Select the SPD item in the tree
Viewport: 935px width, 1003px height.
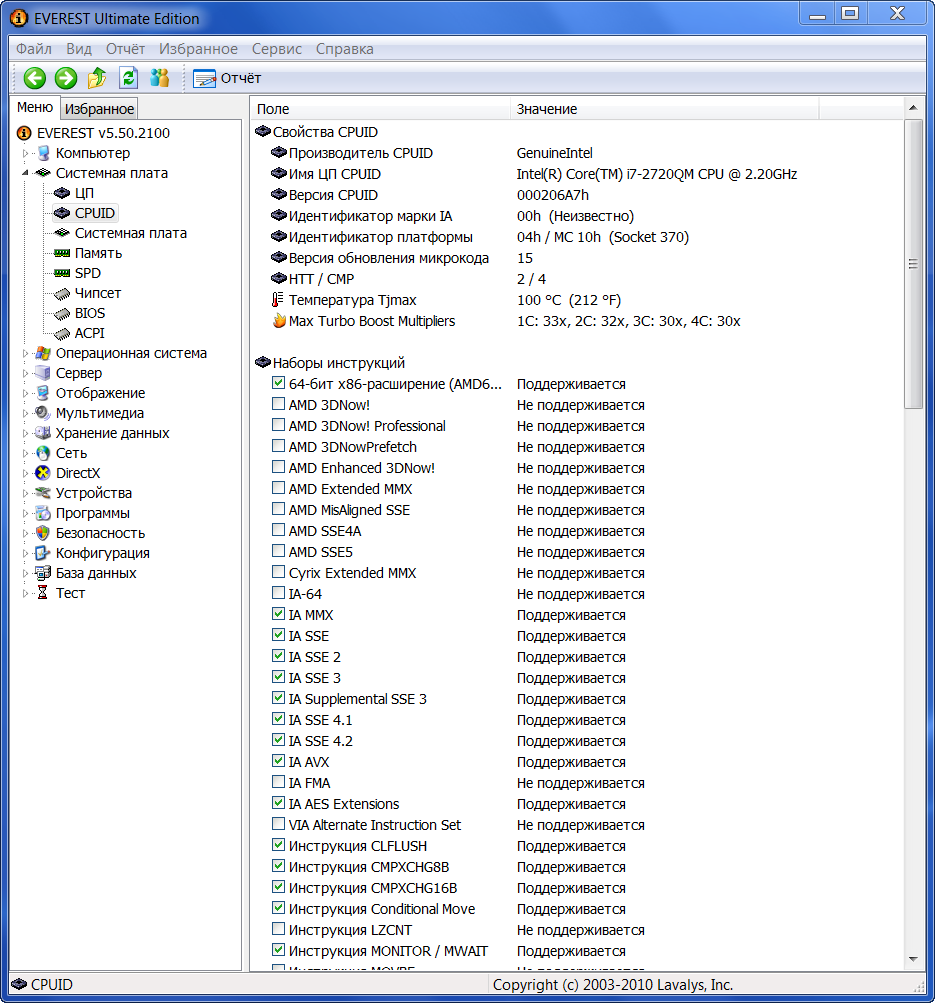87,273
